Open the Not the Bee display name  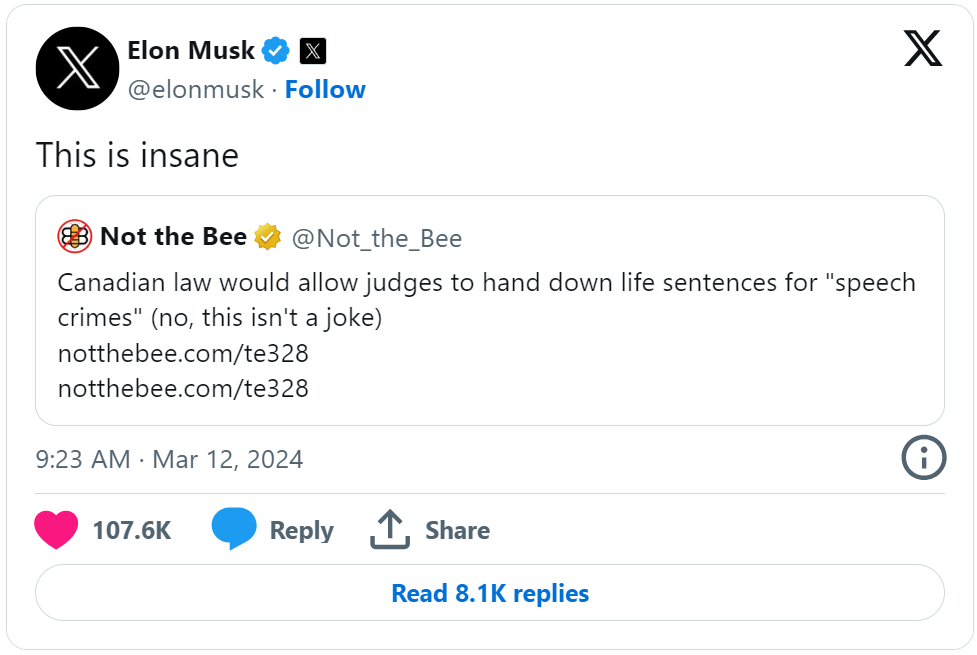click(173, 237)
